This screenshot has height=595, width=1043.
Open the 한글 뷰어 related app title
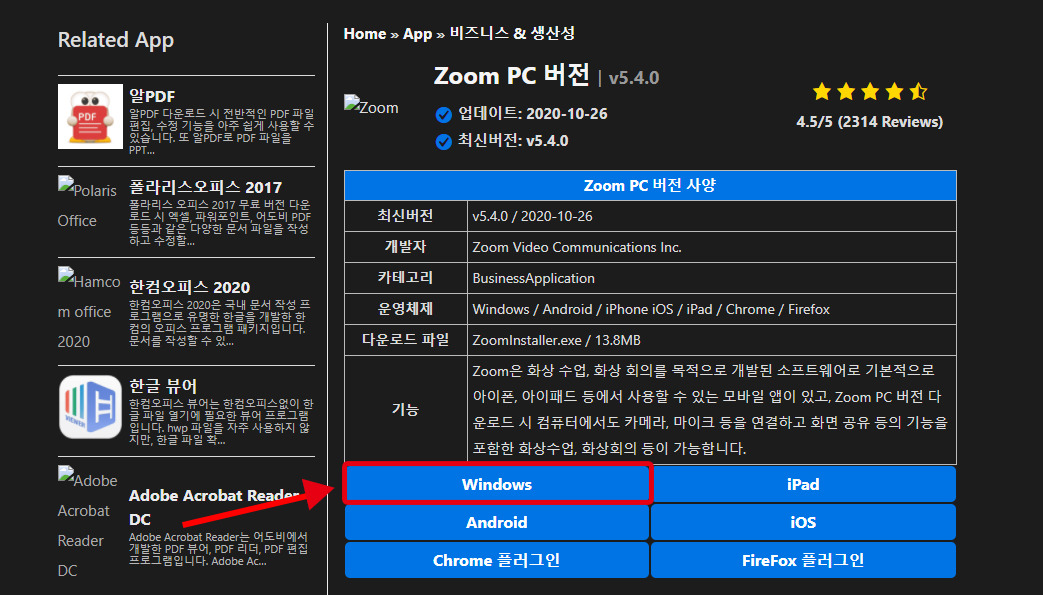click(x=163, y=386)
